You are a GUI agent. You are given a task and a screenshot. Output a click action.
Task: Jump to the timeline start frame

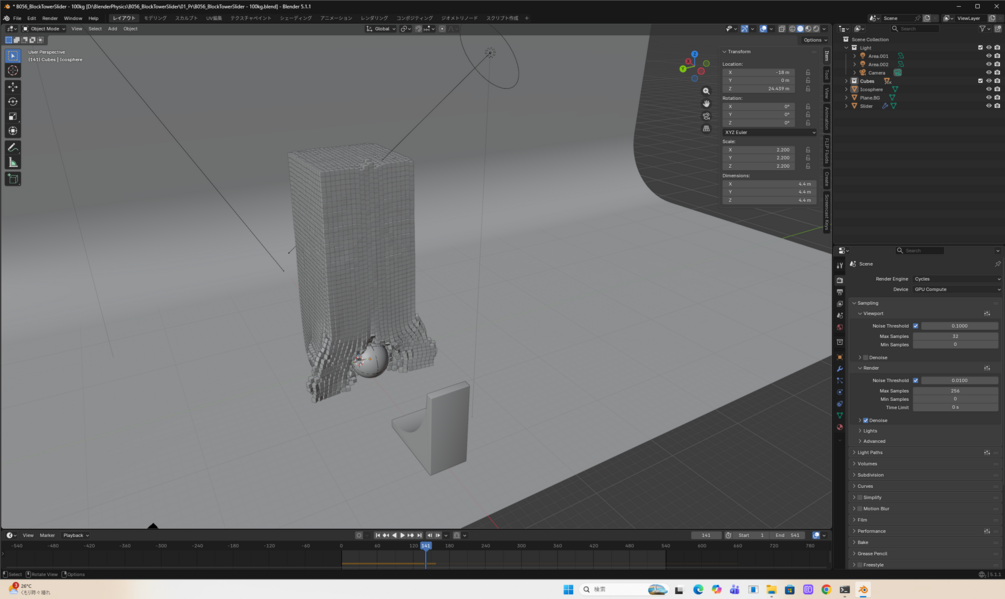point(378,535)
